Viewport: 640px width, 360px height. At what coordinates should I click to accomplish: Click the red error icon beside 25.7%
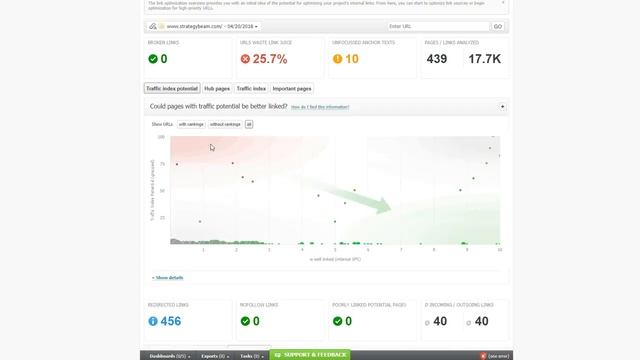[245, 59]
